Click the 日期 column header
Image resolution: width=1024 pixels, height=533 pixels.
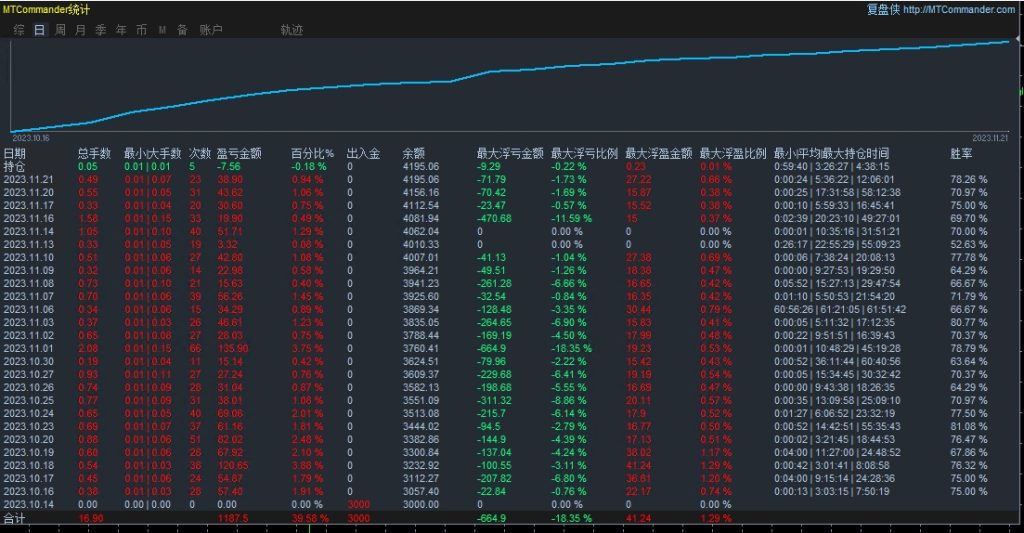[x=15, y=154]
